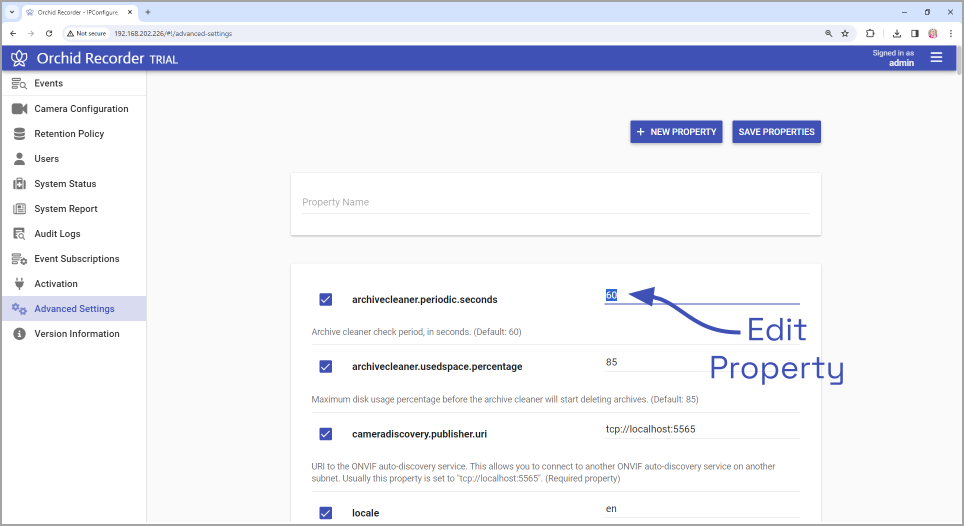
Task: Bookmark this page with star icon
Action: (x=845, y=34)
